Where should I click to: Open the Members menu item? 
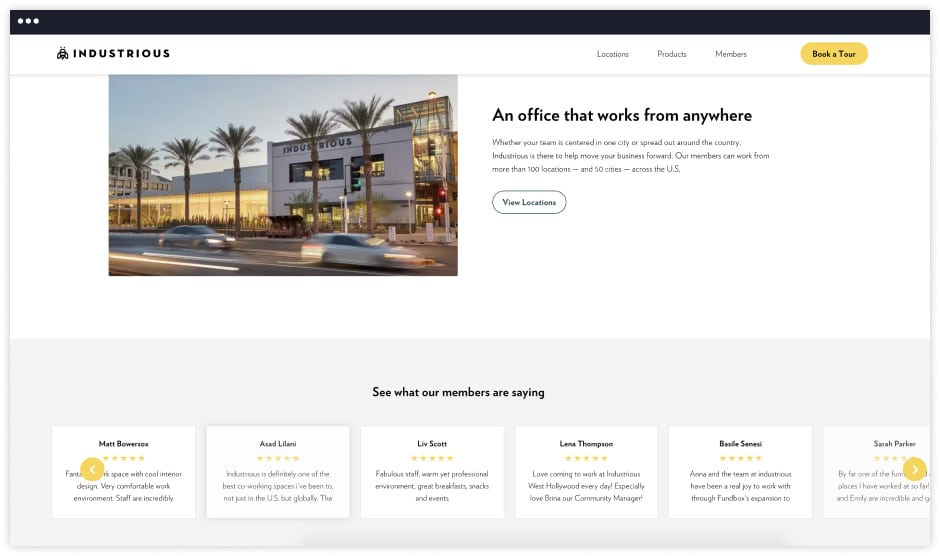click(731, 54)
